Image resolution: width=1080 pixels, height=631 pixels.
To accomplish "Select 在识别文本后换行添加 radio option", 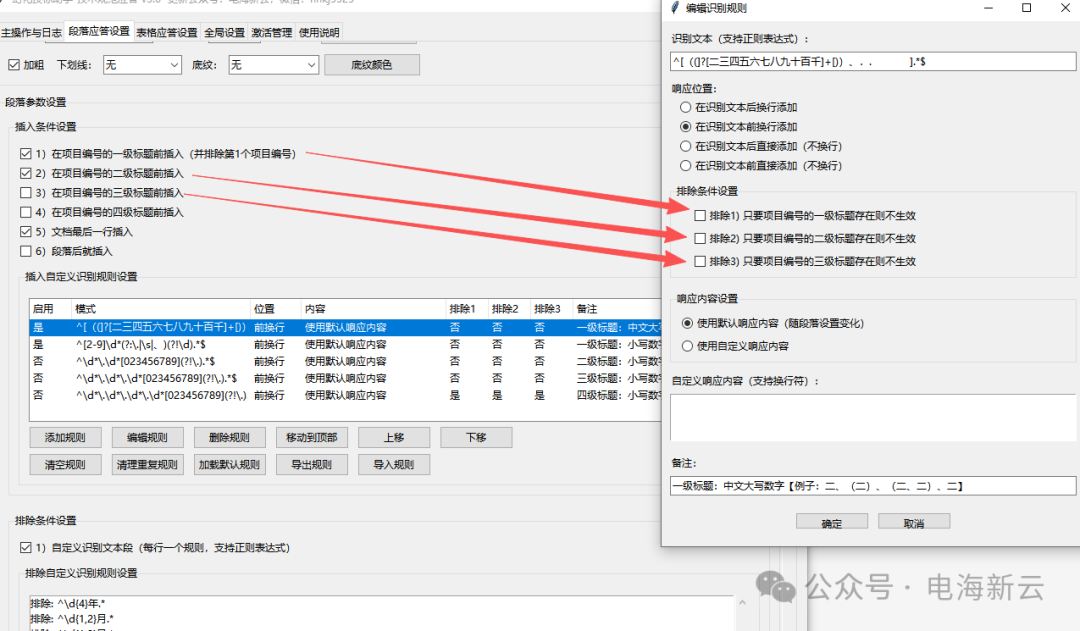I will click(x=685, y=107).
